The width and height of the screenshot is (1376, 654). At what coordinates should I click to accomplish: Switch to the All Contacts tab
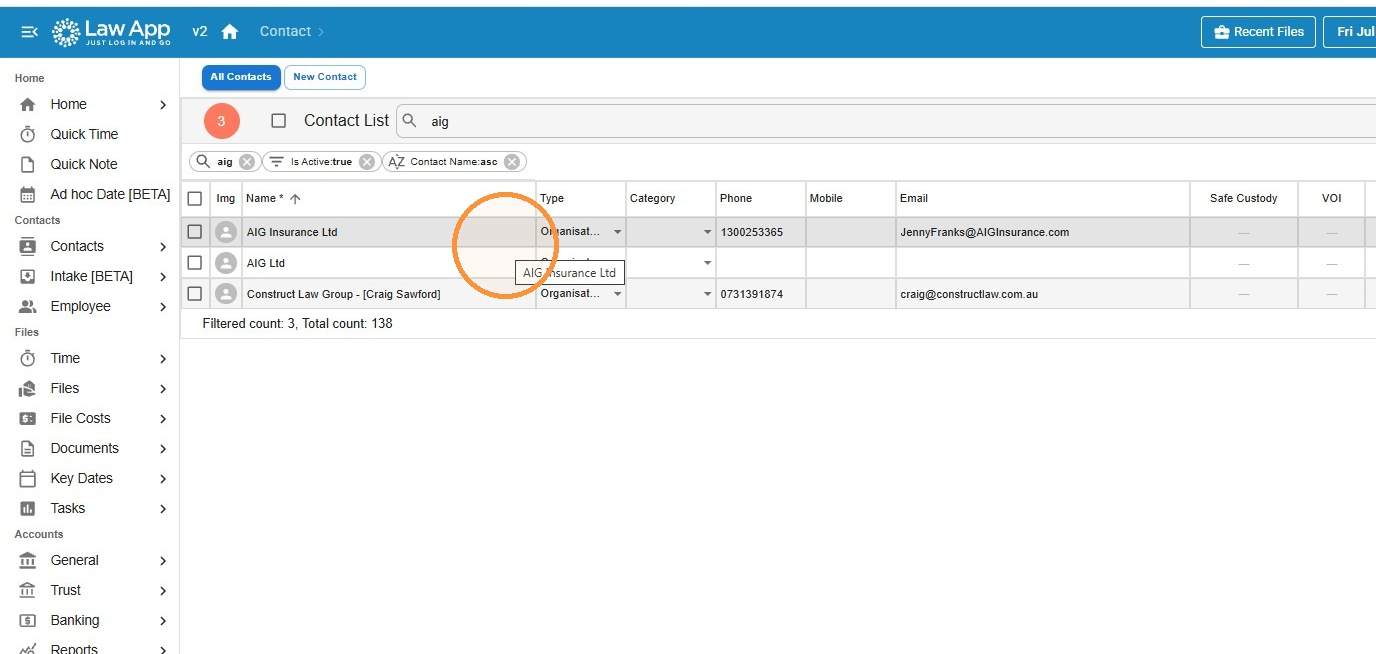pos(241,77)
